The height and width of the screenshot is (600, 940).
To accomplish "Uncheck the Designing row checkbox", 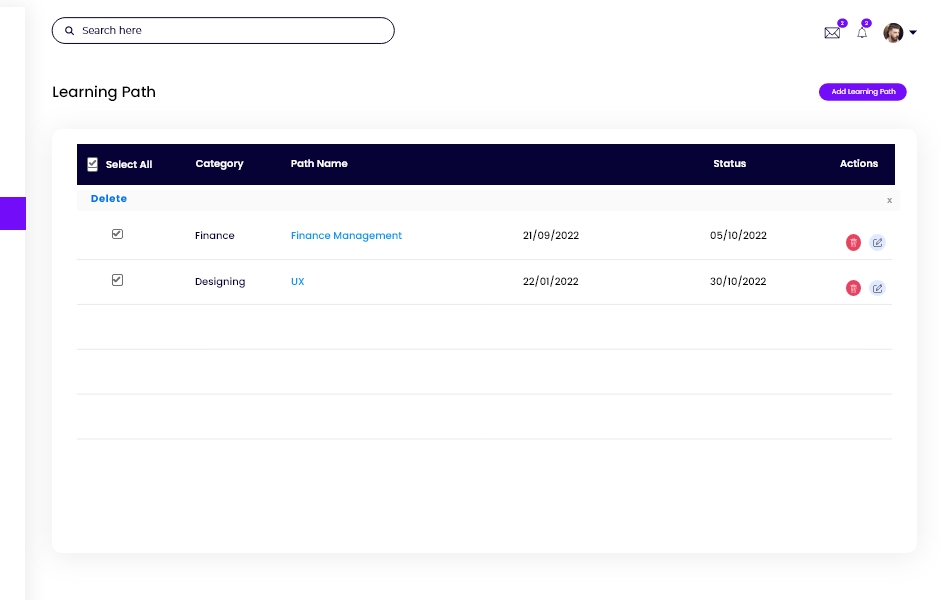I will 117,280.
